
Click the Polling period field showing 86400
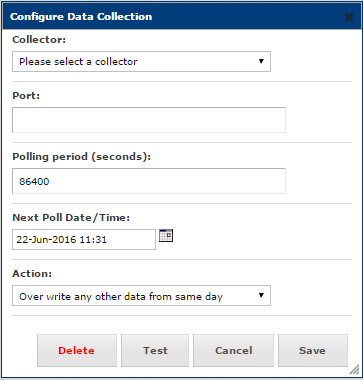[x=149, y=181]
